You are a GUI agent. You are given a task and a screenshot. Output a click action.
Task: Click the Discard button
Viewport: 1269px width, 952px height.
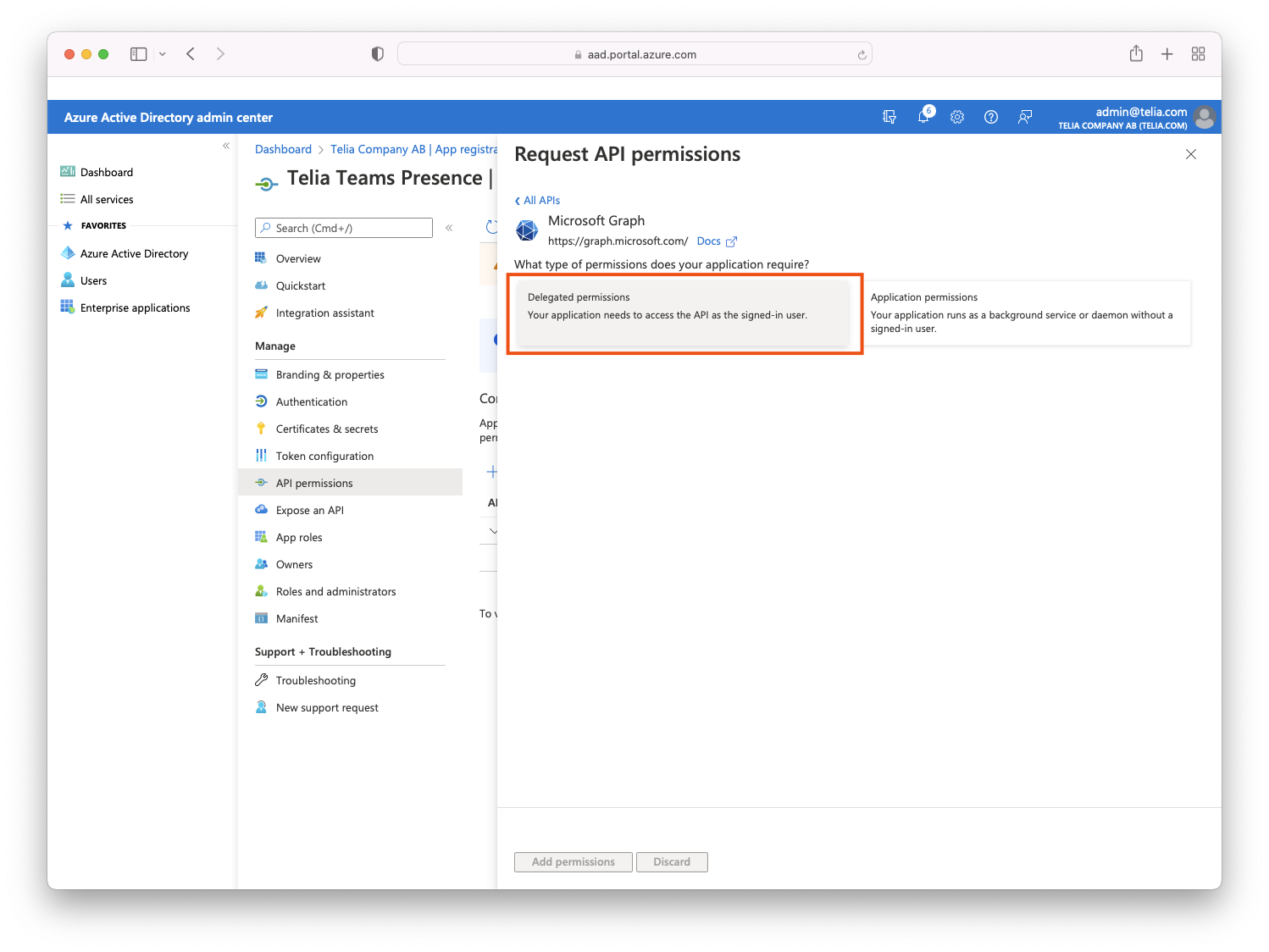coord(672,861)
